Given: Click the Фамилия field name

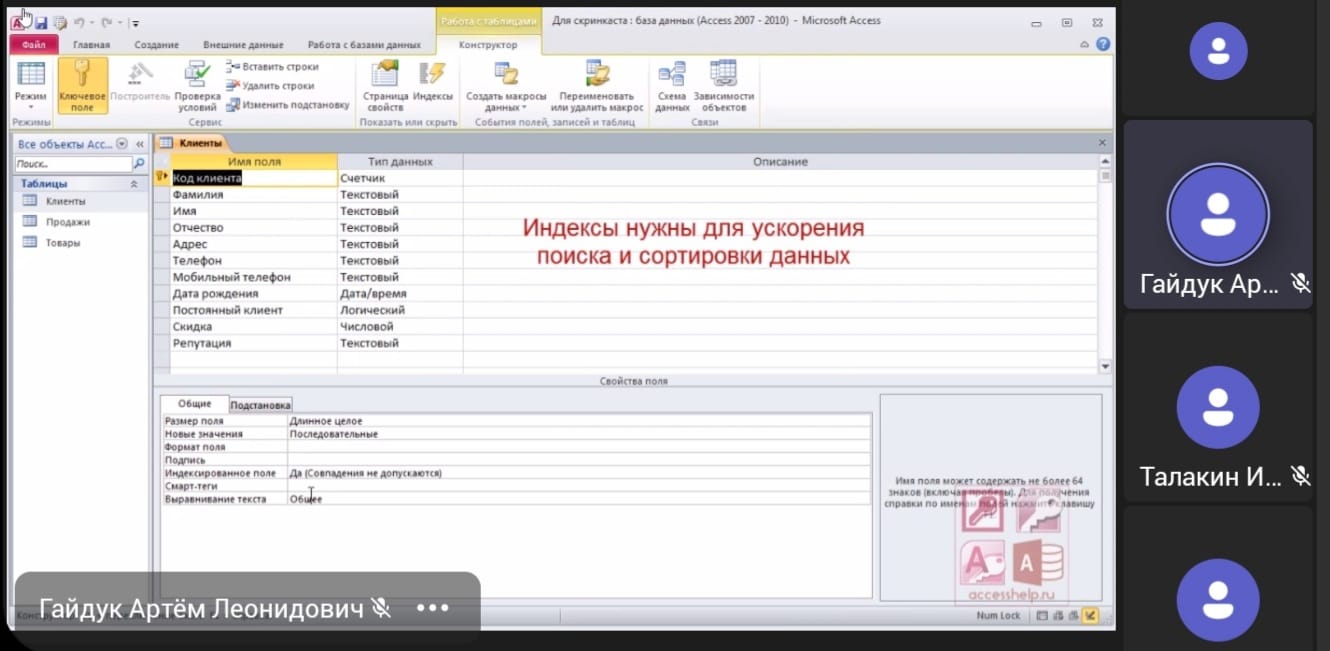Looking at the screenshot, I should pos(198,195).
